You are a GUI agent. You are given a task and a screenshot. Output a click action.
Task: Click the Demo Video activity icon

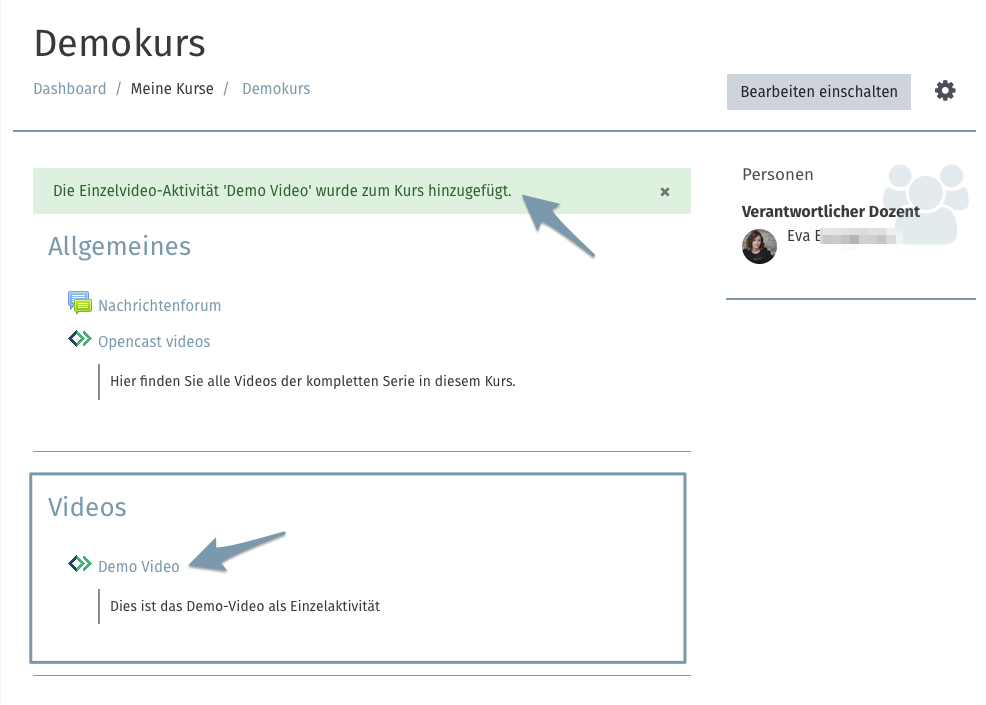click(80, 565)
